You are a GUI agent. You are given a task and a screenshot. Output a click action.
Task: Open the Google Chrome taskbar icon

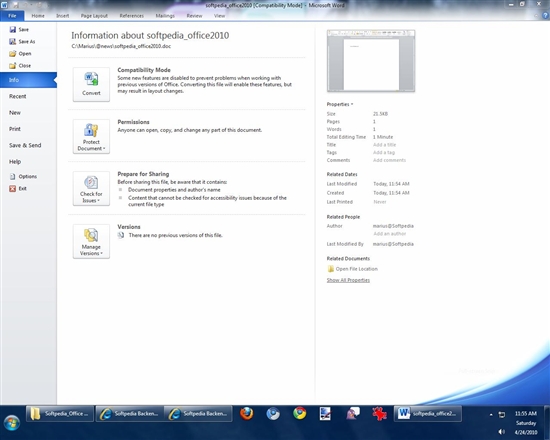[x=300, y=414]
